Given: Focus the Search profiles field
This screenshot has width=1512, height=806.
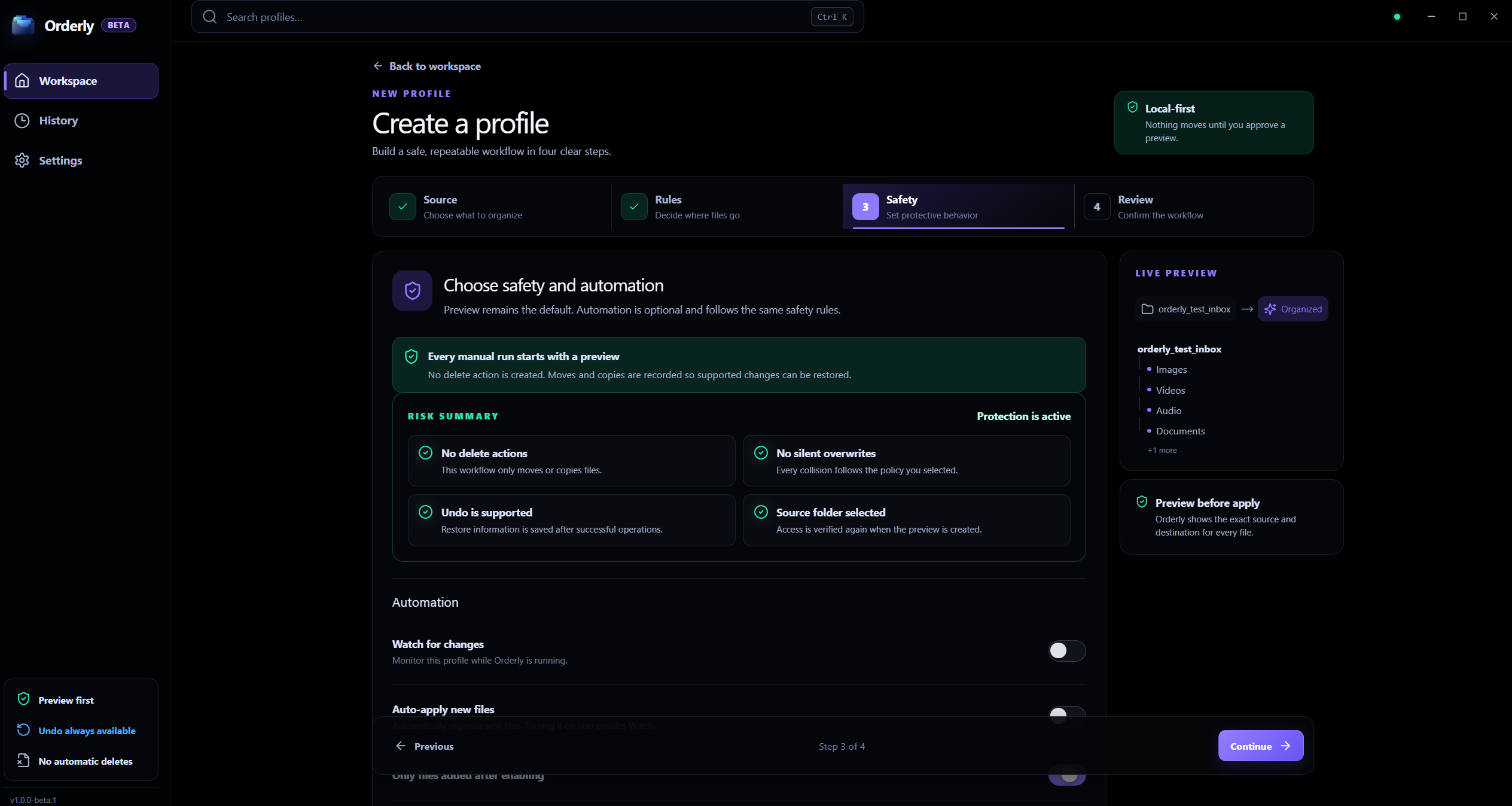Looking at the screenshot, I should coord(528,17).
